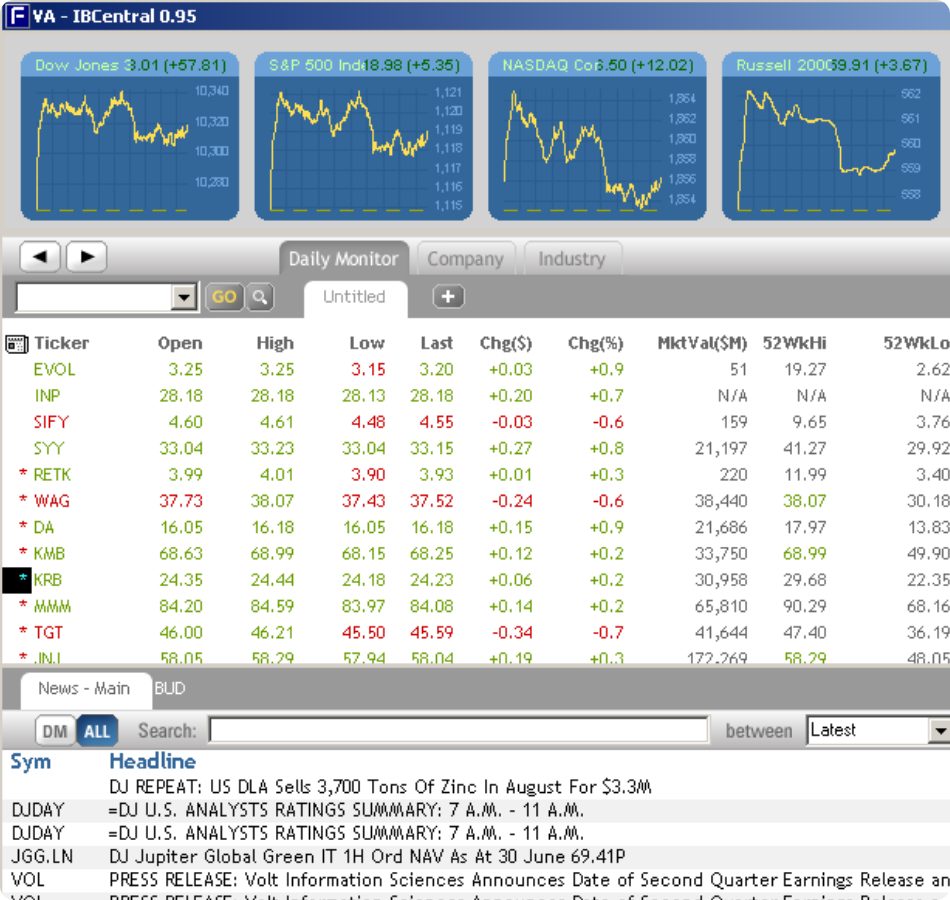This screenshot has width=950, height=900.
Task: Click the forward arrow navigation button
Action: 87,257
